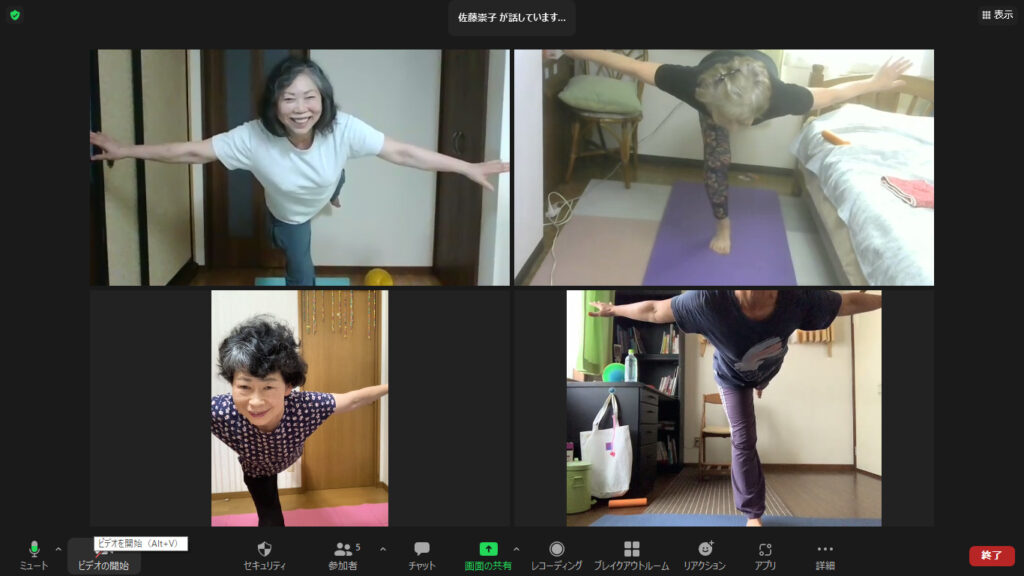The image size is (1024, 576).
Task: Click the red 終了 end meeting button
Action: [x=991, y=555]
